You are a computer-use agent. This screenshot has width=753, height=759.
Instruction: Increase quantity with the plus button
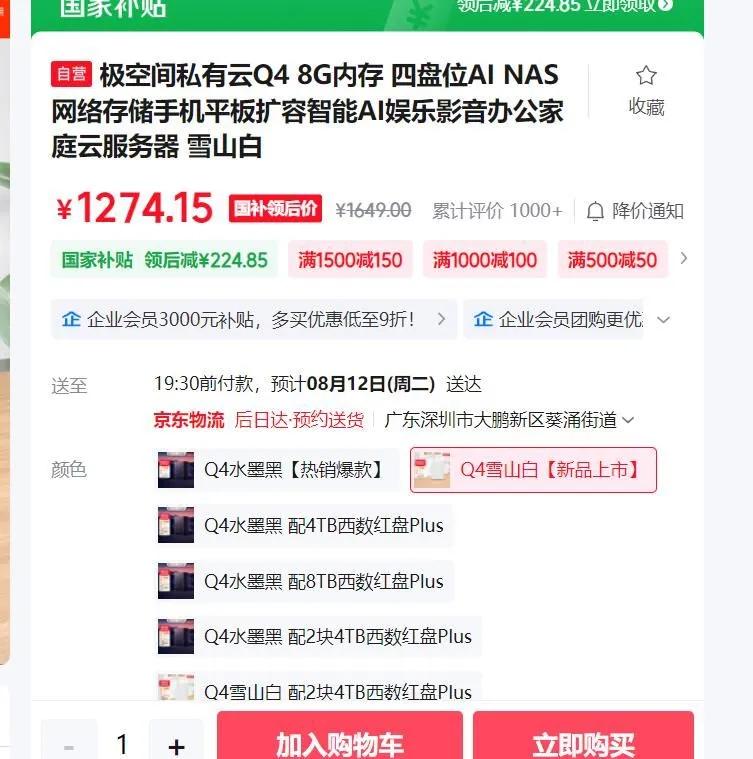177,743
